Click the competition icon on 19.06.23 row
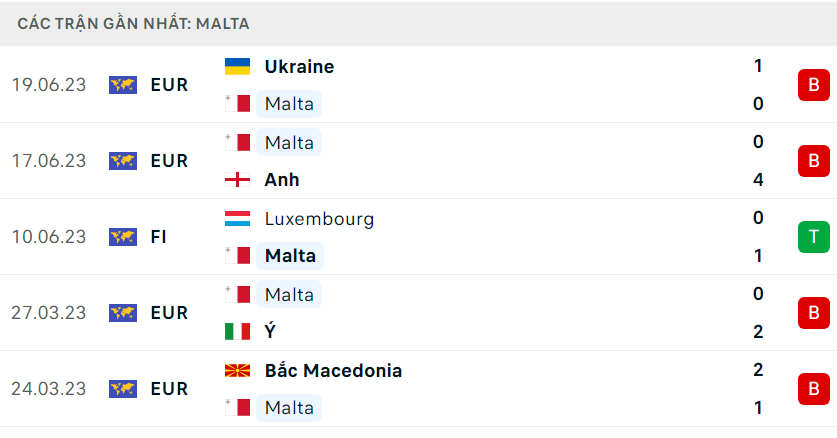 [x=123, y=85]
